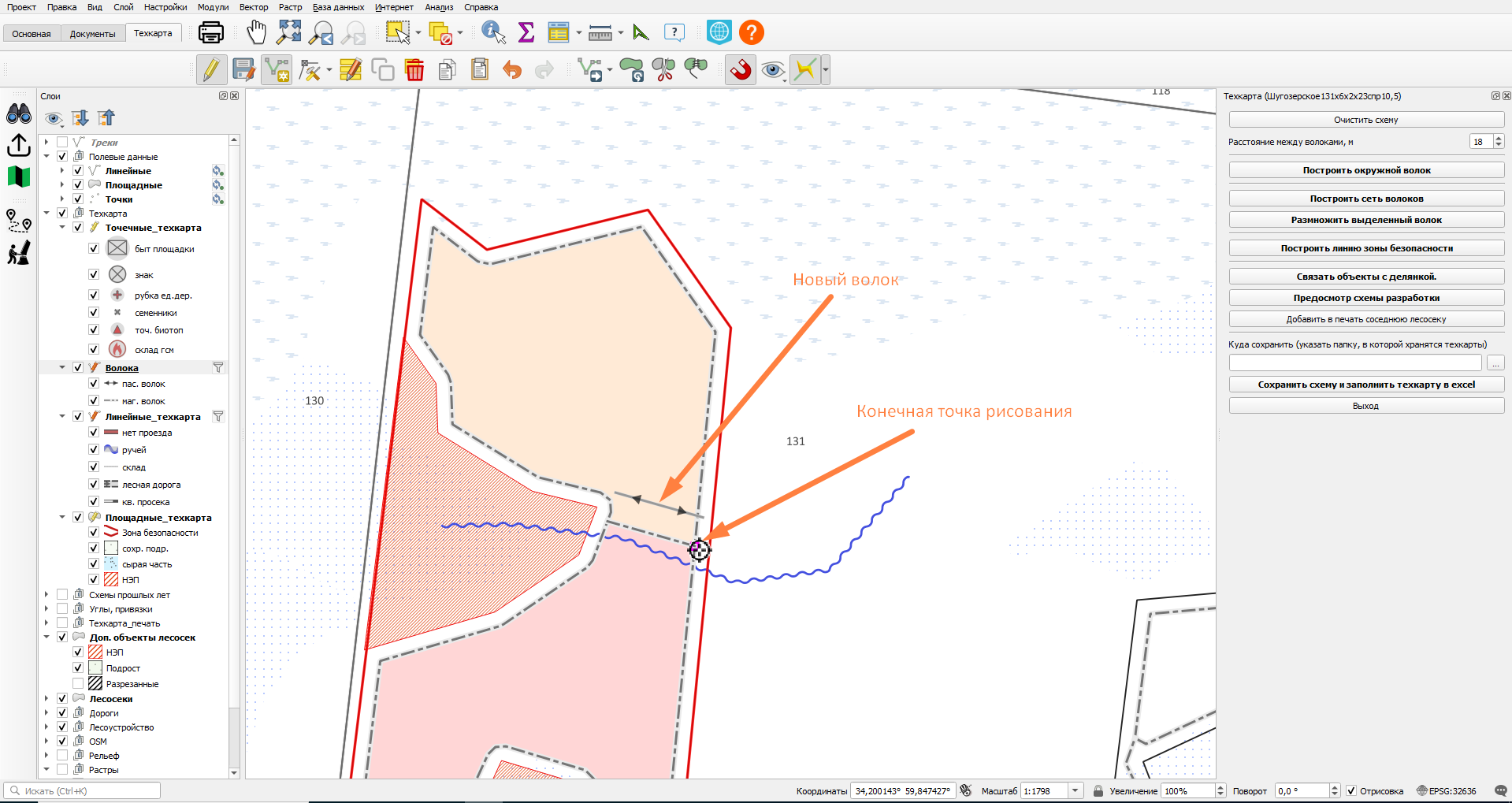Image resolution: width=1512 pixels, height=803 pixels.
Task: Click Построить сеть волоков button
Action: click(1366, 199)
